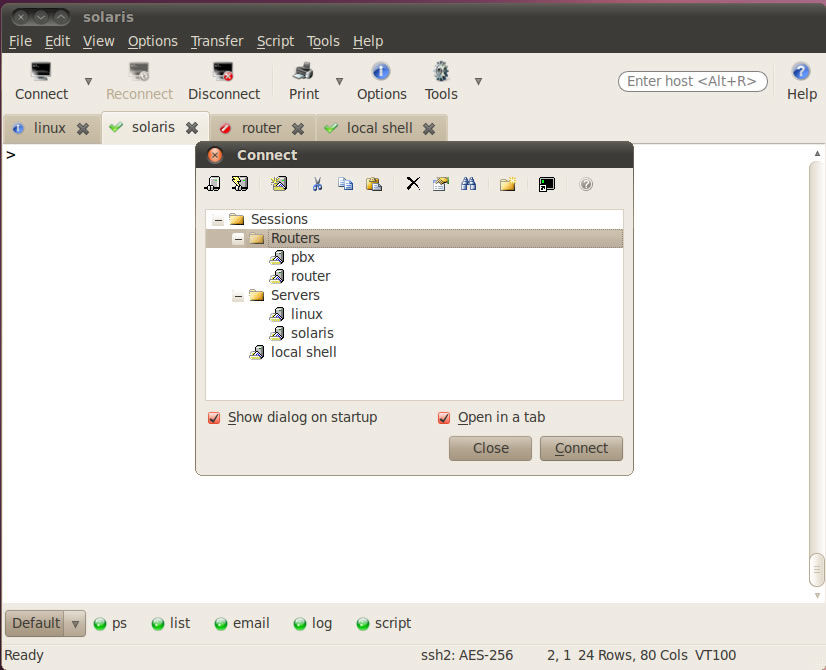This screenshot has width=826, height=670.
Task: Open the Edit menu
Action: 57,41
